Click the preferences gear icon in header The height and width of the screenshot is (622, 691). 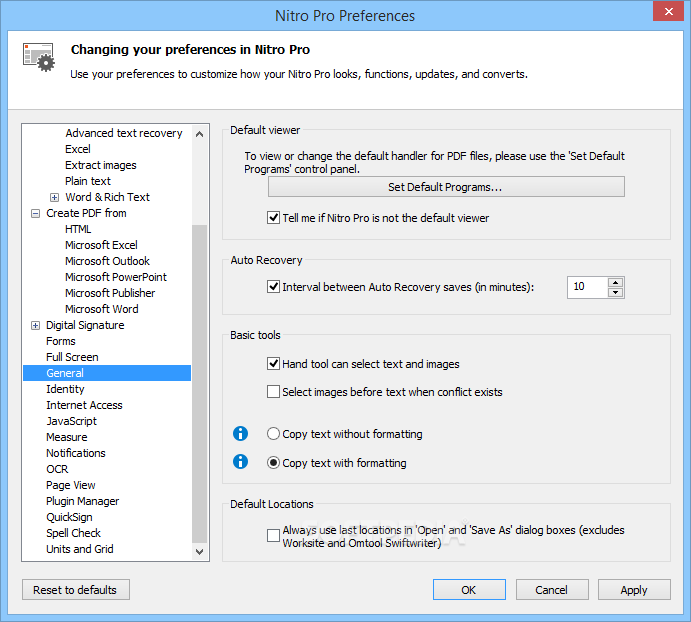point(39,57)
